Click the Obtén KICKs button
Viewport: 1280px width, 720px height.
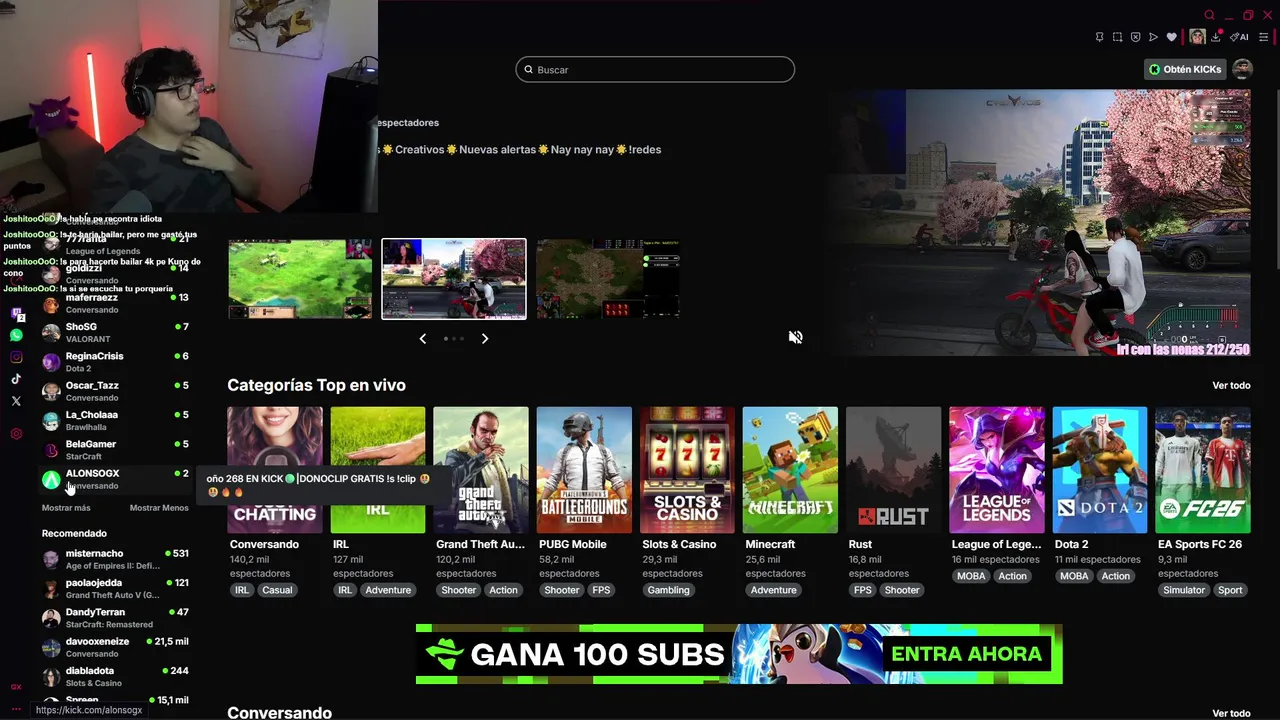click(1185, 69)
